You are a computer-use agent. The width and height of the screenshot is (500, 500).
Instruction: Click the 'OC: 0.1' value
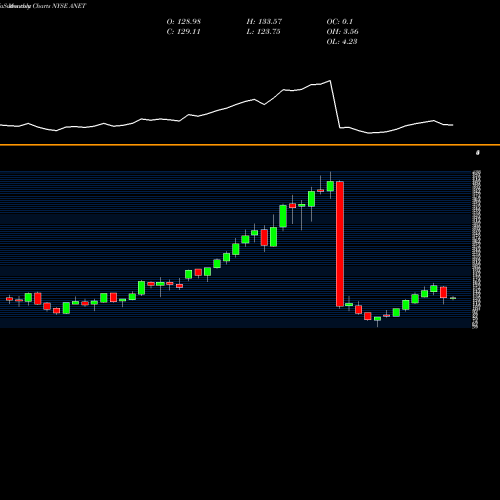pyautogui.click(x=340, y=22)
